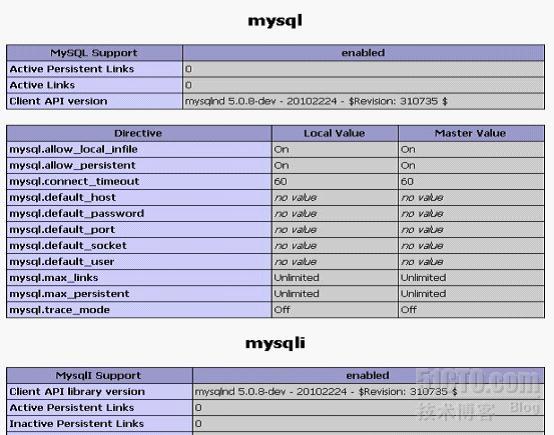Click the "Client API version" label

(x=58, y=101)
